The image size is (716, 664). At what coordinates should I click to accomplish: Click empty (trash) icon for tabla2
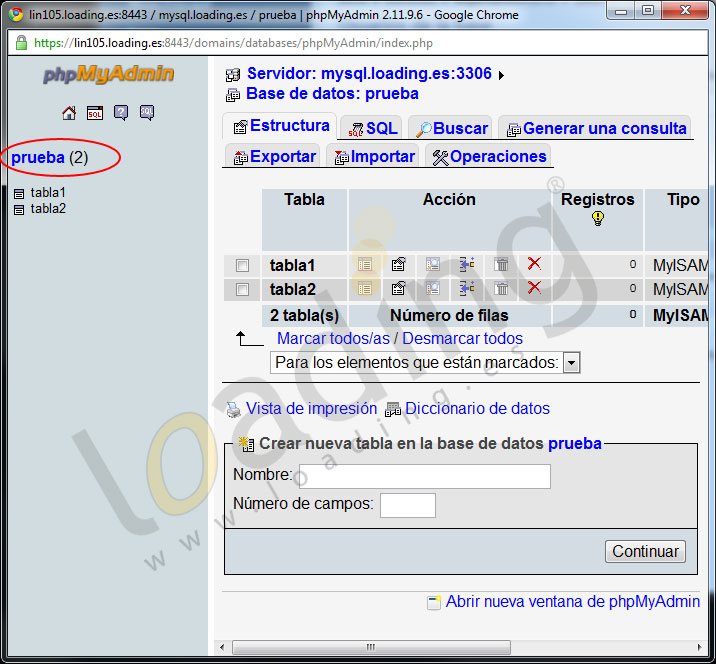coord(501,289)
